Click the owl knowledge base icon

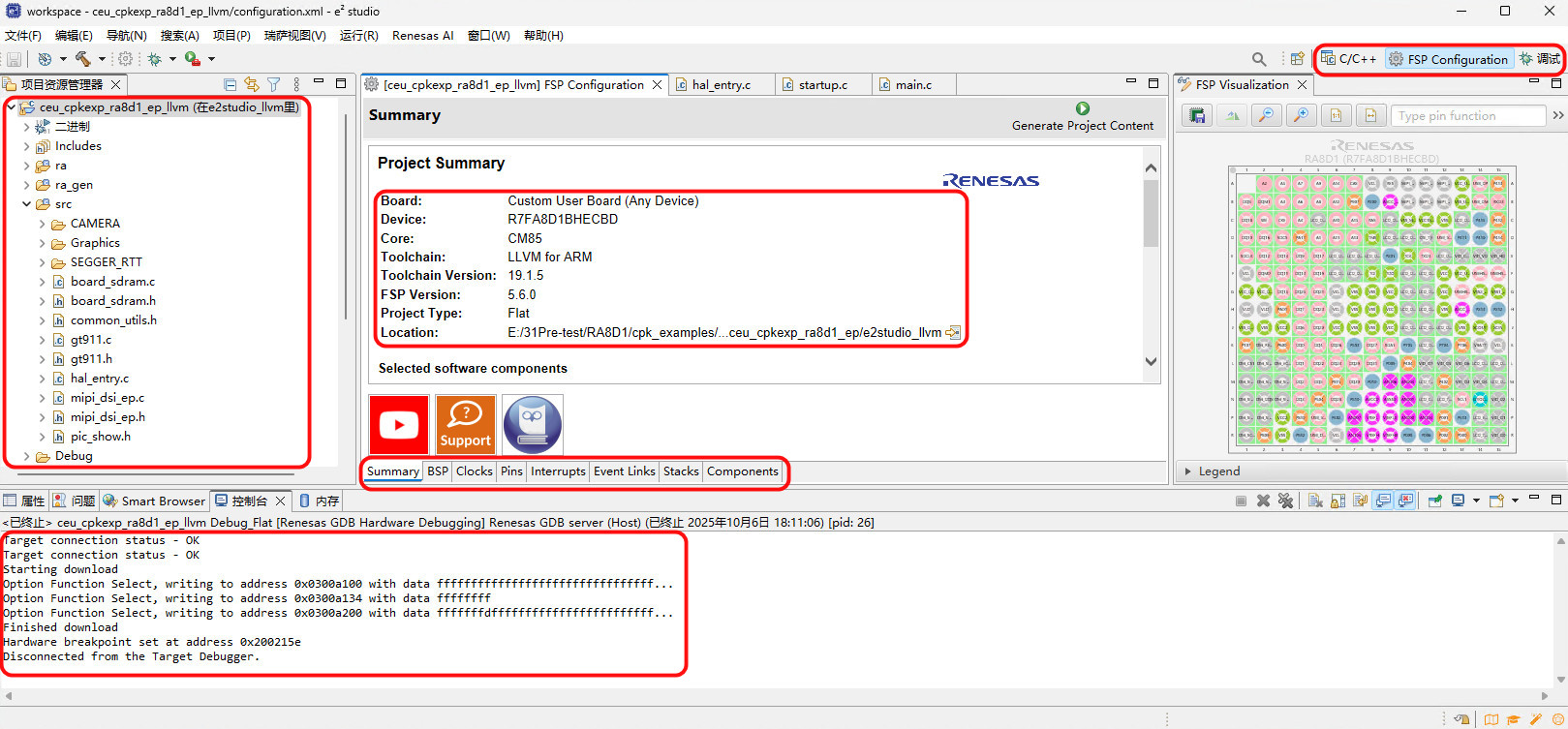[x=532, y=424]
